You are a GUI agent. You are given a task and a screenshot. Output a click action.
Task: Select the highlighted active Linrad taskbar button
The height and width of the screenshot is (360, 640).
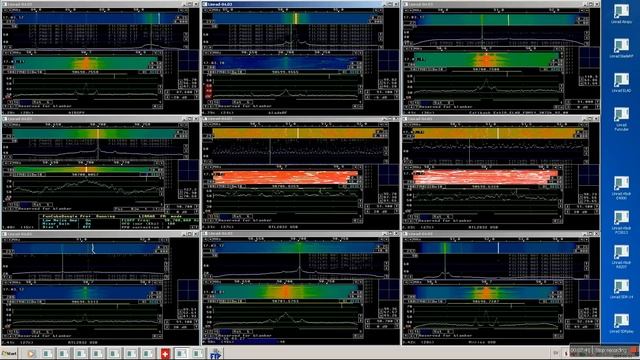pos(181,353)
